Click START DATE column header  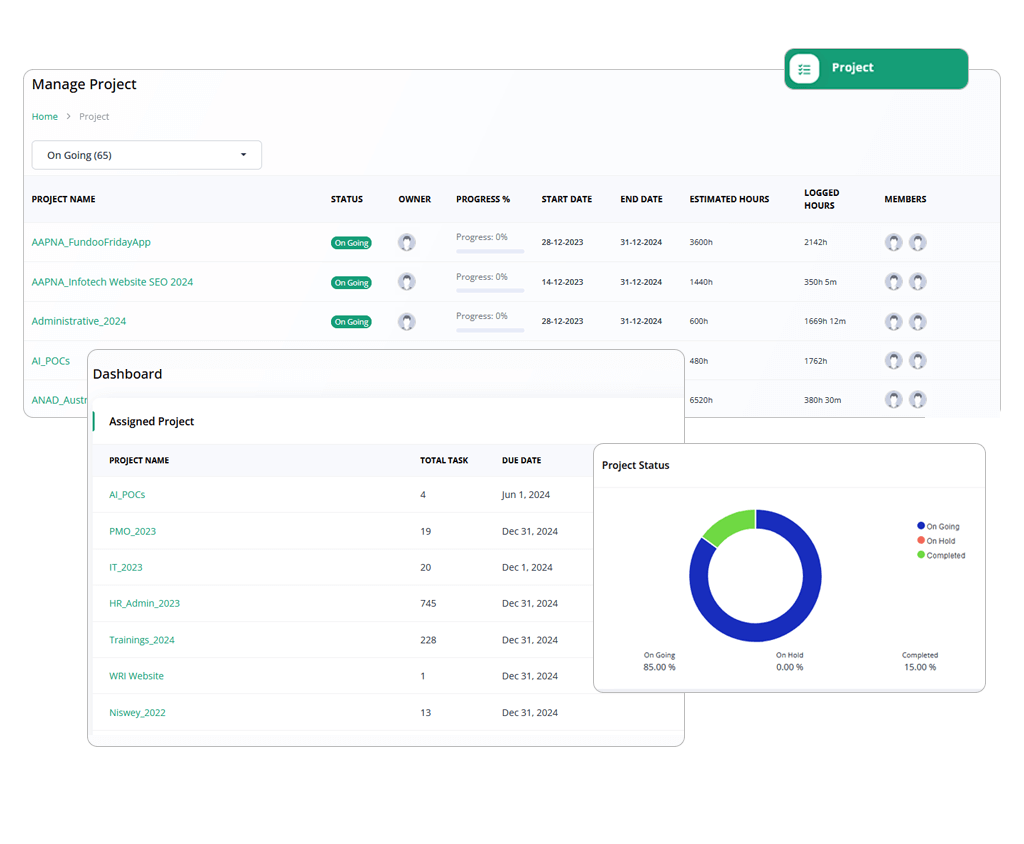(566, 199)
